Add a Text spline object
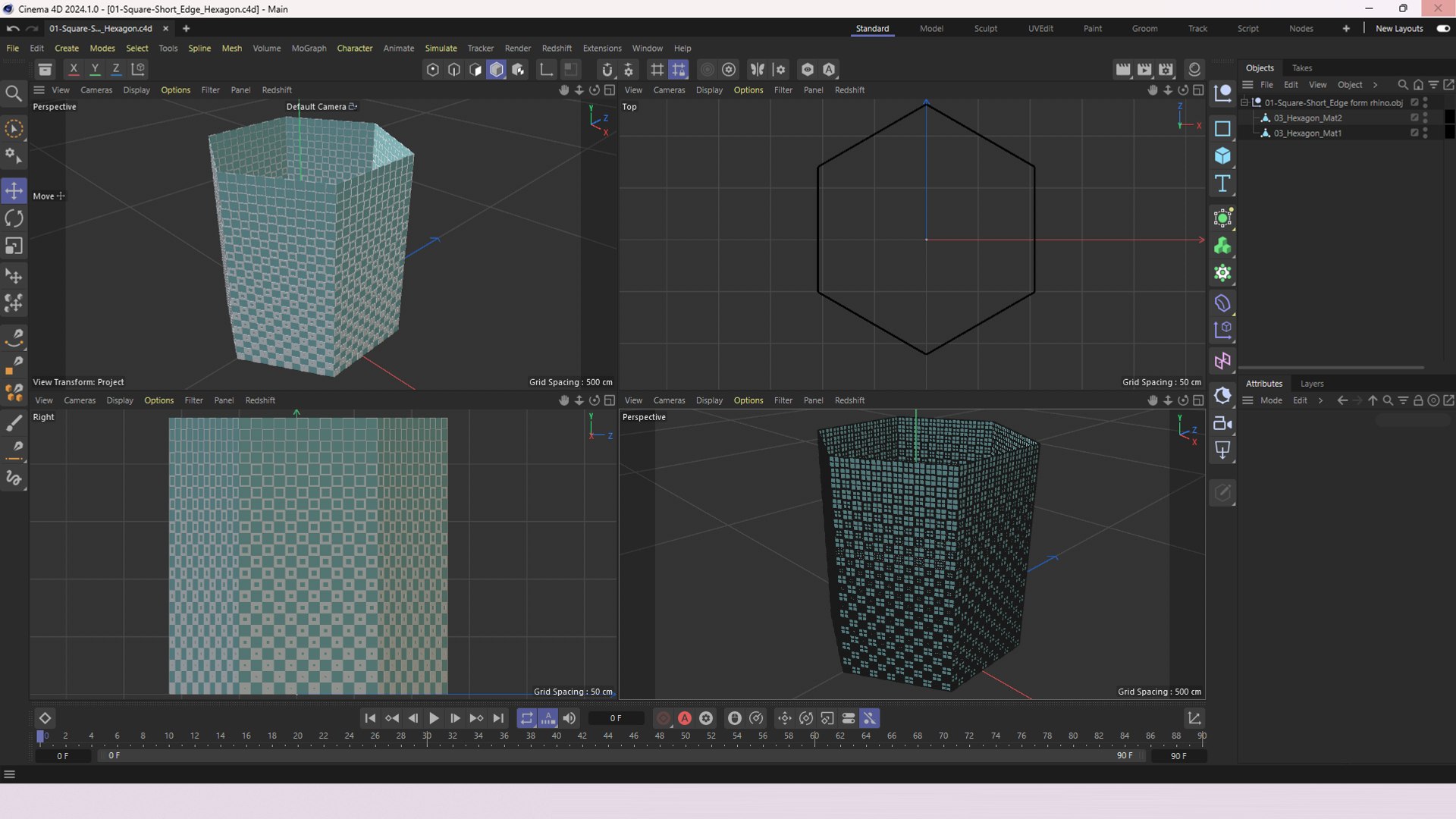The width and height of the screenshot is (1456, 819). [1222, 184]
